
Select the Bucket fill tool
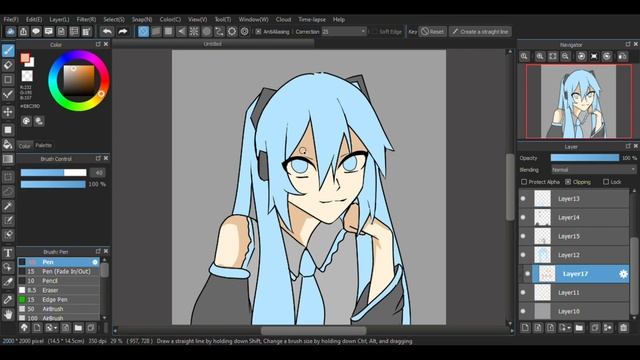tap(8, 144)
